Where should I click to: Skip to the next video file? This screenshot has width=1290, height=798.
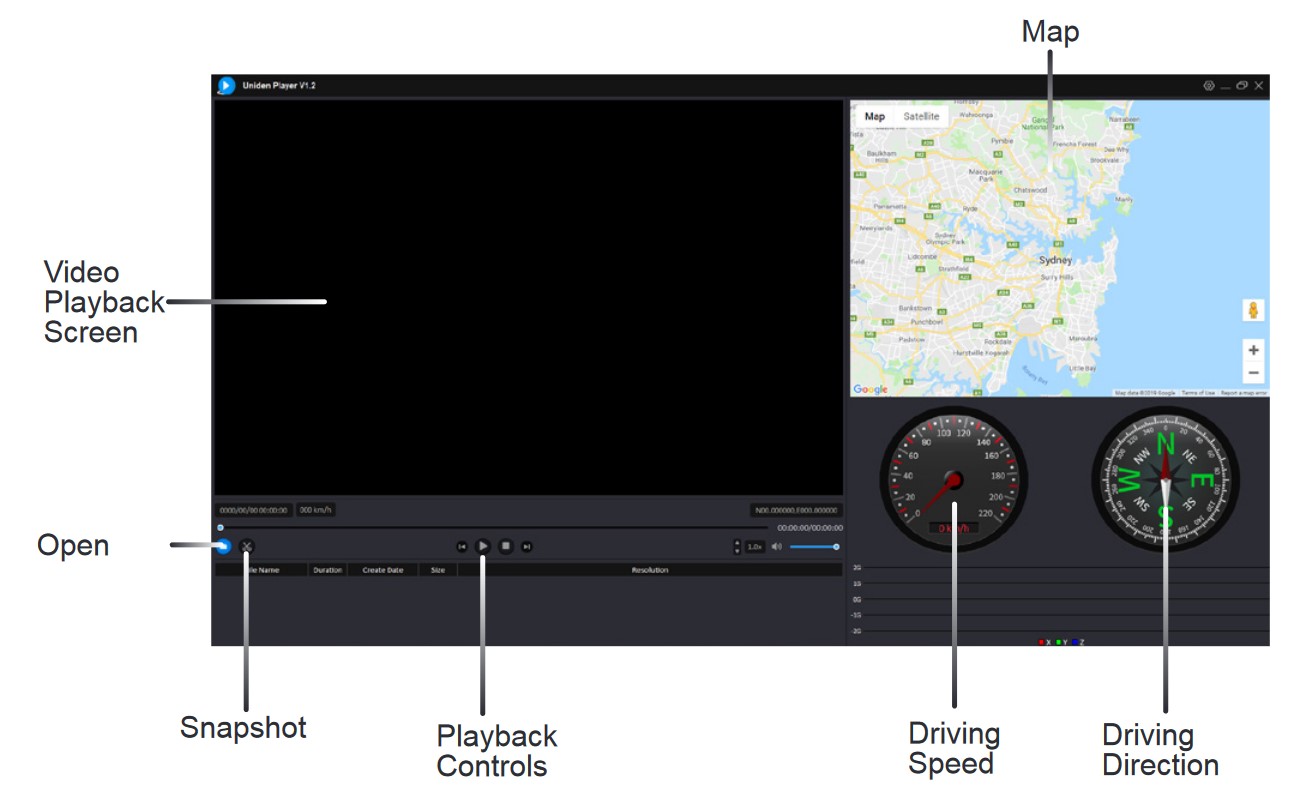[x=527, y=546]
